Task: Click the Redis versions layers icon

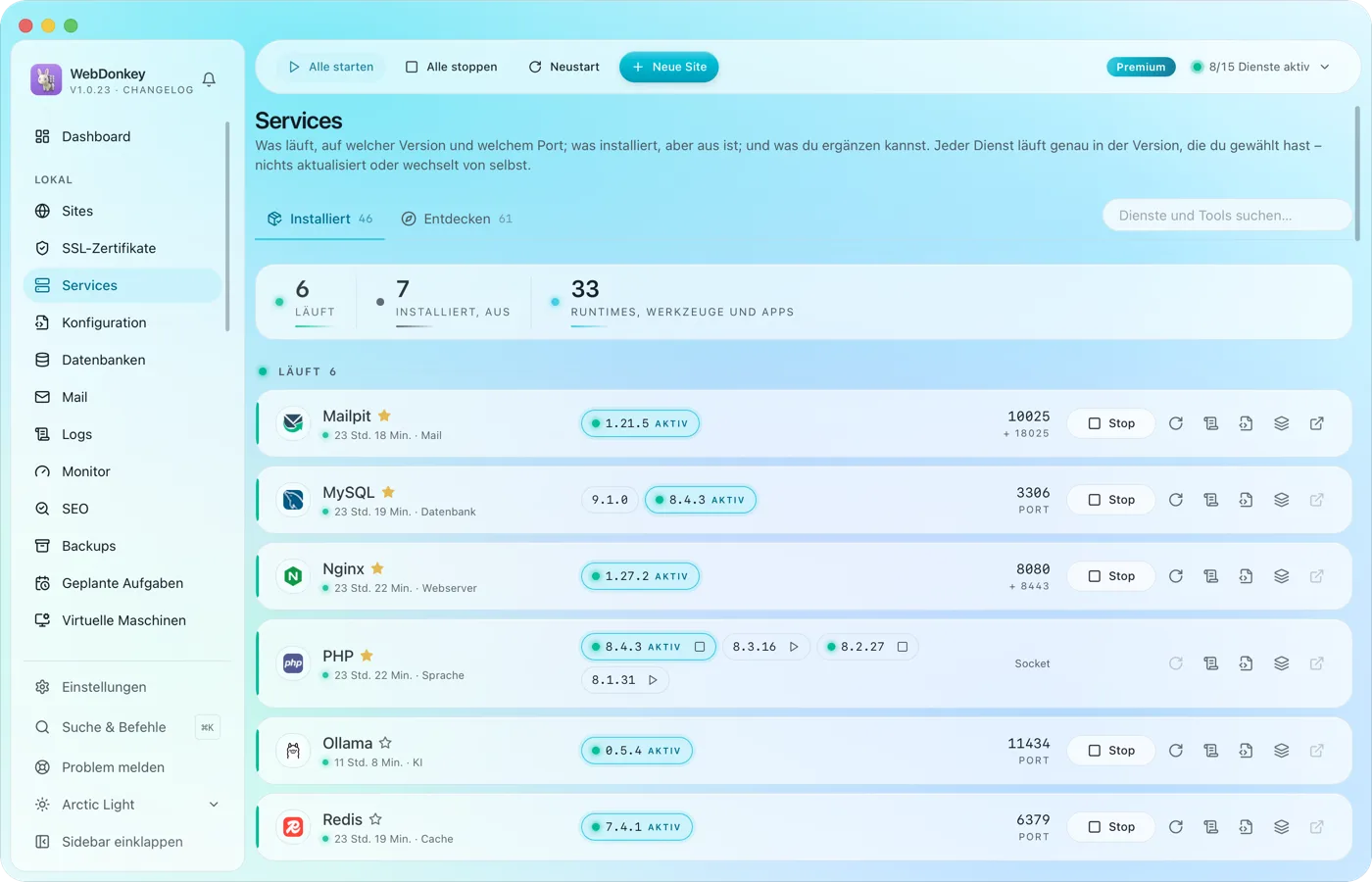Action: tap(1282, 827)
